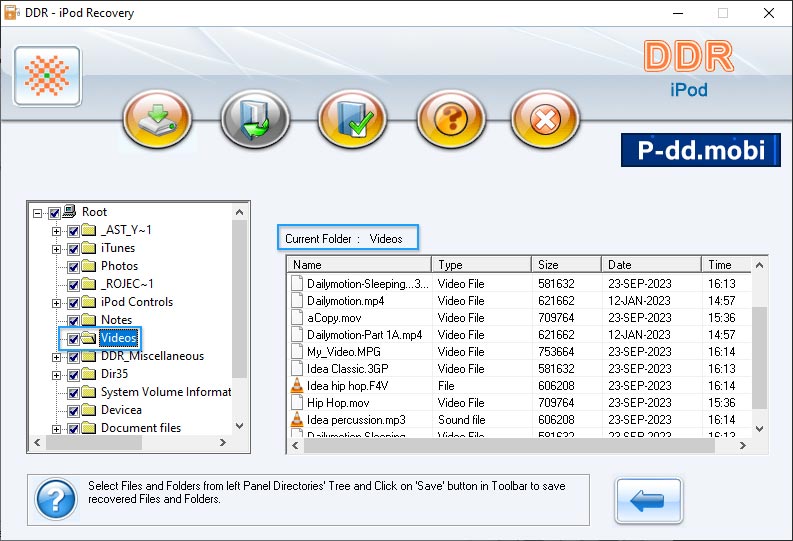Toggle the _AST_Y~1 folder checkbox
This screenshot has height=541, width=793.
coord(73,231)
